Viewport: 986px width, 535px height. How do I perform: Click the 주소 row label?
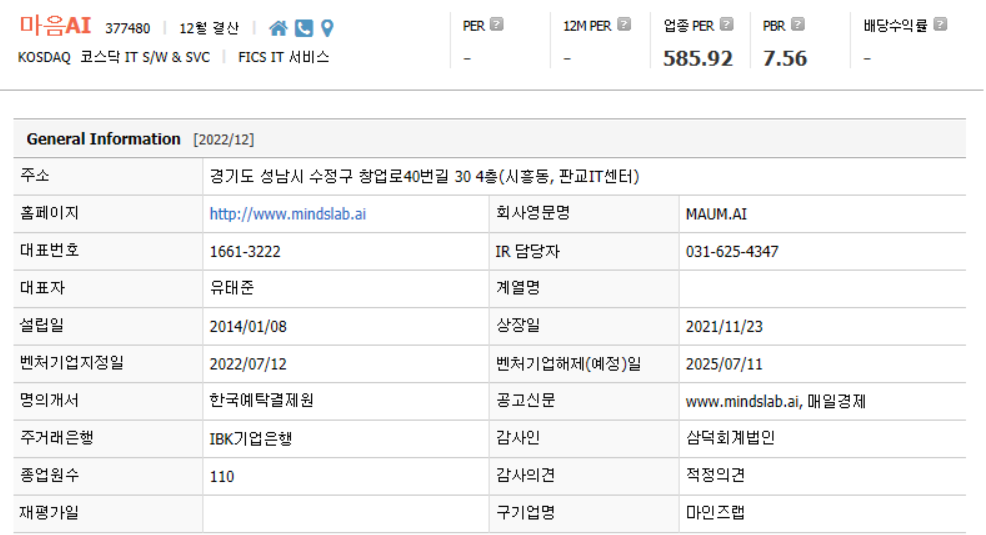pos(35,175)
